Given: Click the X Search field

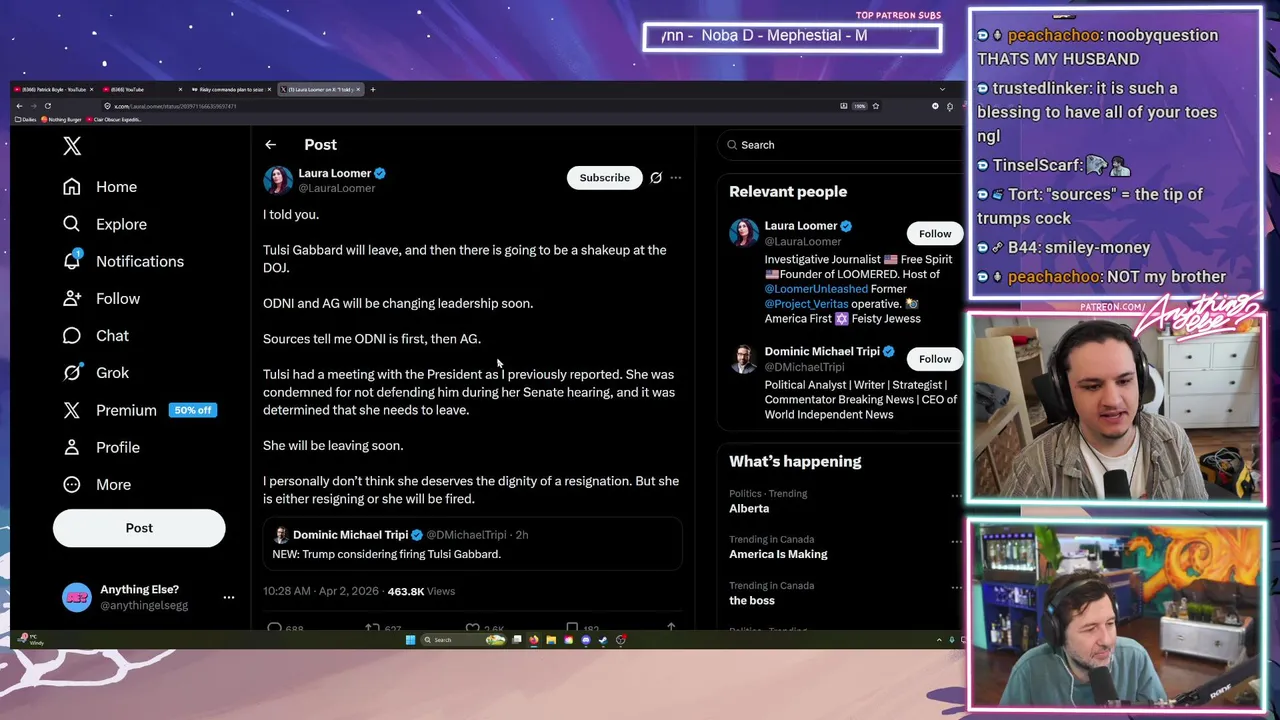Looking at the screenshot, I should 840,145.
